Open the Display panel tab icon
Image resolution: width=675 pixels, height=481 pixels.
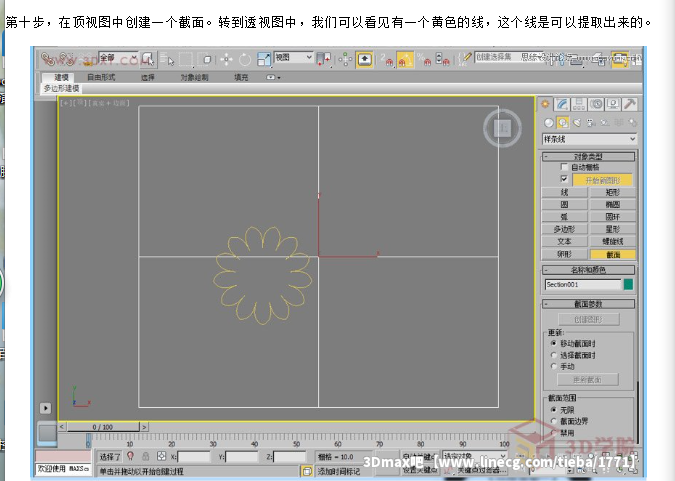pyautogui.click(x=613, y=104)
